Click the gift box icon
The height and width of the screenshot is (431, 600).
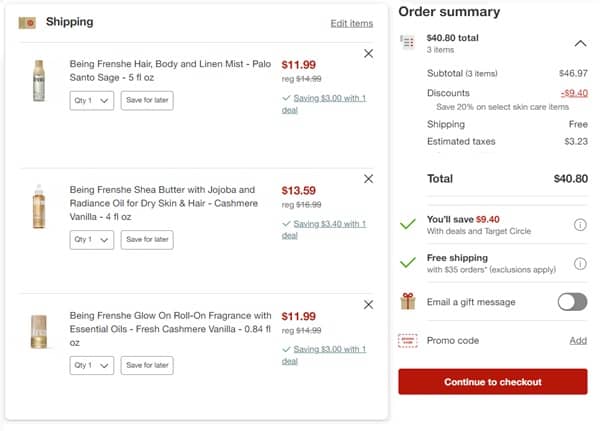pos(407,302)
